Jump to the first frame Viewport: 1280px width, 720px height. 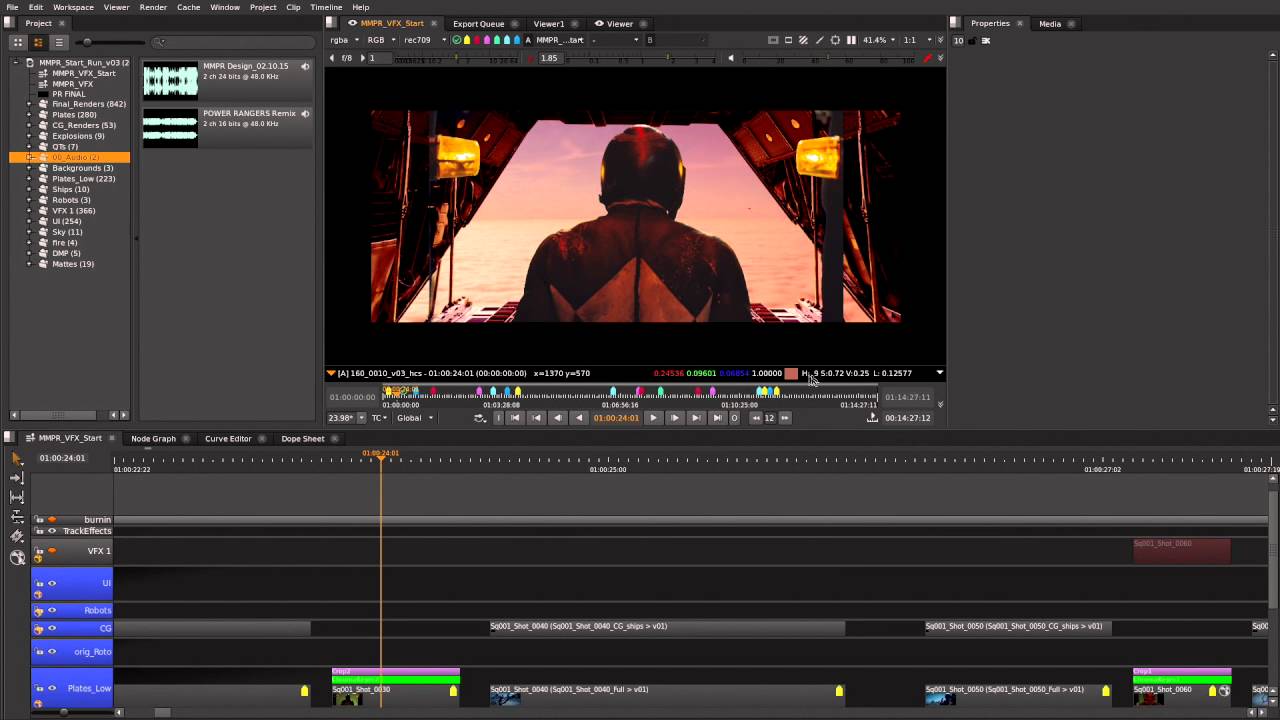point(515,418)
